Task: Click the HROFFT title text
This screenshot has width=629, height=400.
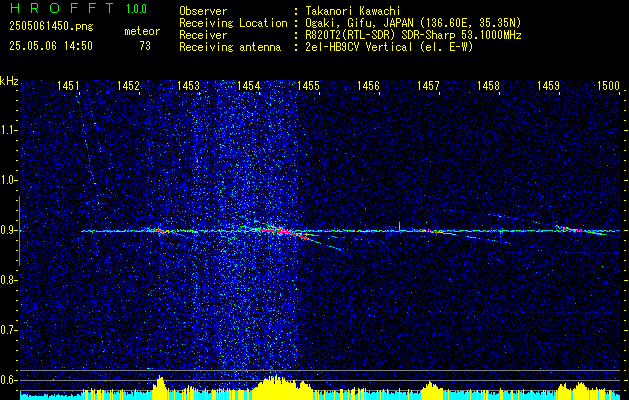Action: (63, 8)
